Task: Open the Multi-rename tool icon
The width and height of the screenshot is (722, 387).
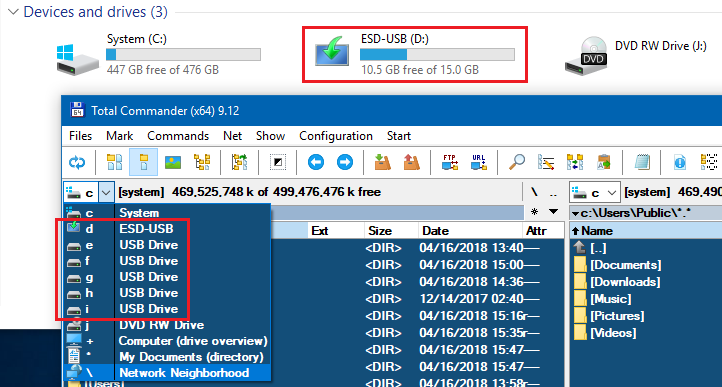Action: coord(546,162)
